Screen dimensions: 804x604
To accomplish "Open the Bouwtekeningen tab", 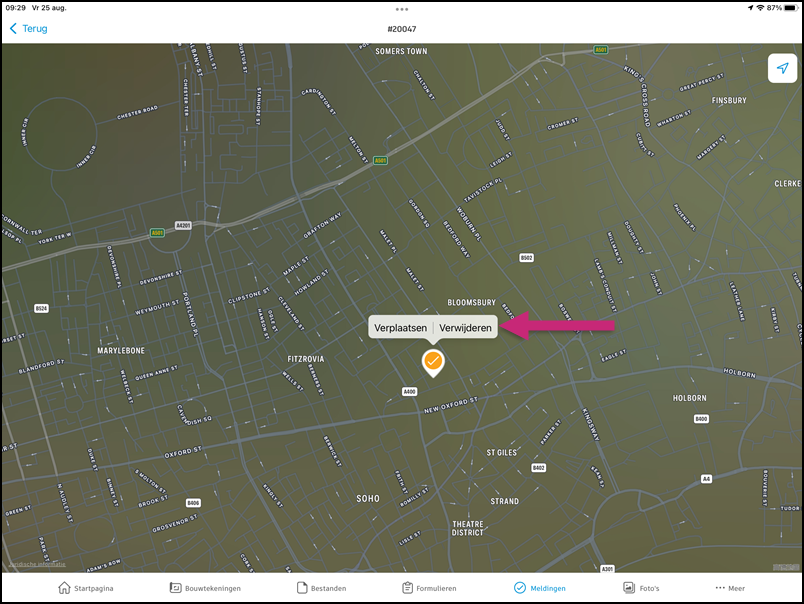I will tap(205, 588).
